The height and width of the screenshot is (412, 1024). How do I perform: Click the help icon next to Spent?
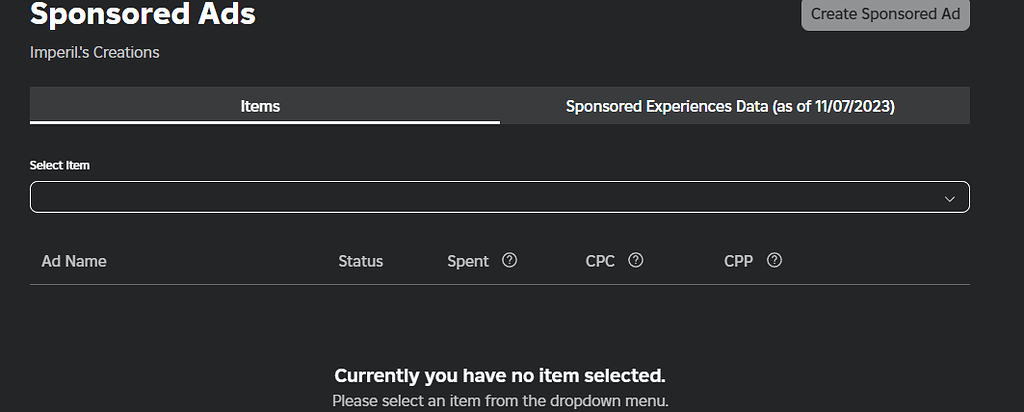point(509,261)
